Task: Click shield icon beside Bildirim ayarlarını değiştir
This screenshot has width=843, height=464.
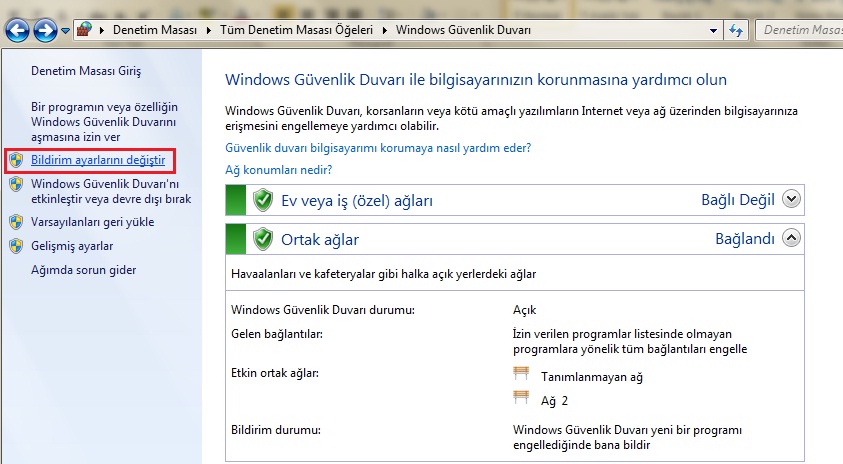Action: pos(16,160)
